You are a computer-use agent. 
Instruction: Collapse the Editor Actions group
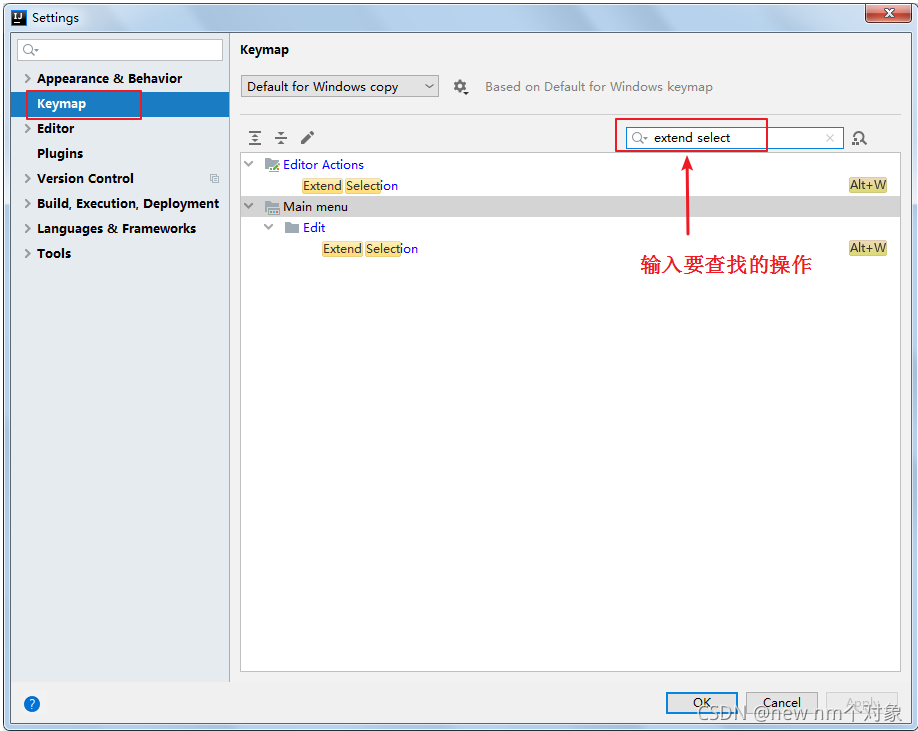coord(249,164)
